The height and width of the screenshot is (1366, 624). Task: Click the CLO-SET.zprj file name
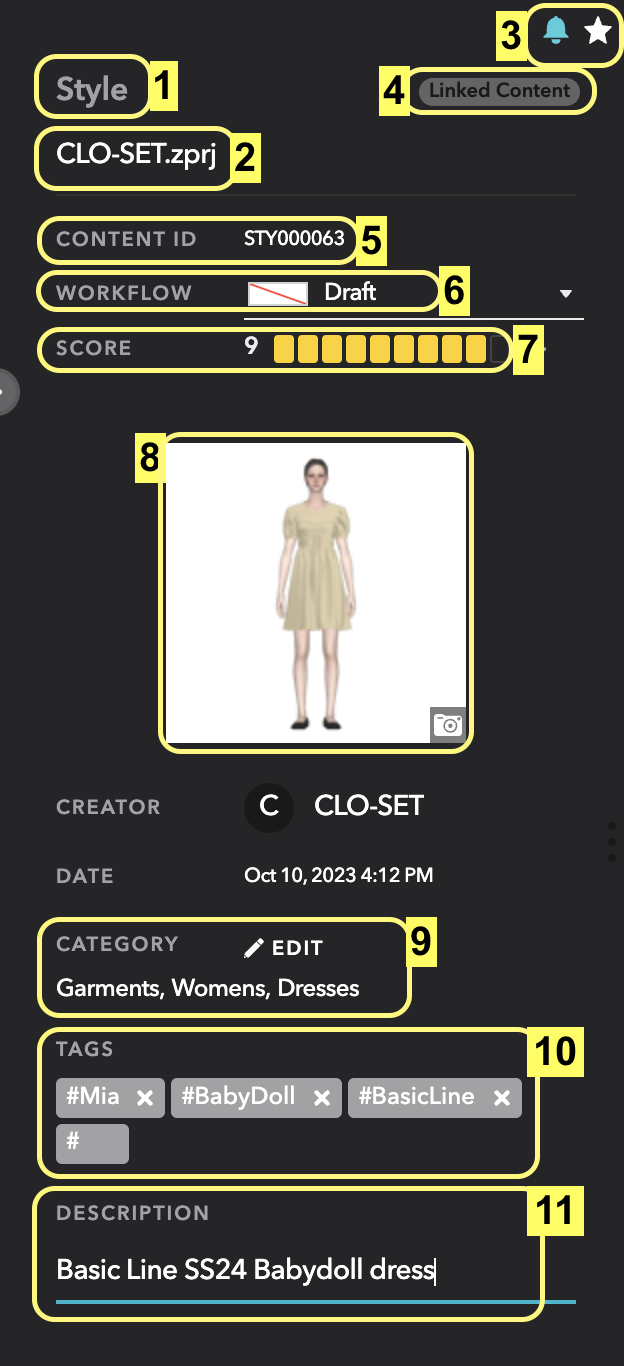pos(136,154)
